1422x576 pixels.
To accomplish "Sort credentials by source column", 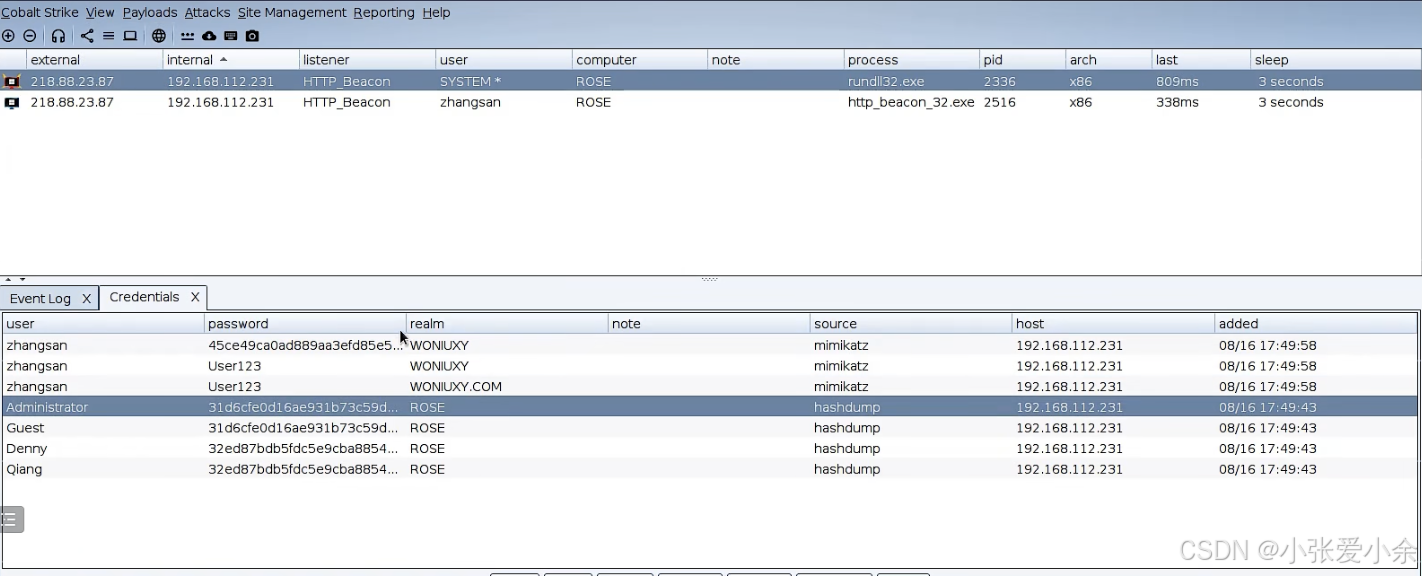I will (911, 324).
